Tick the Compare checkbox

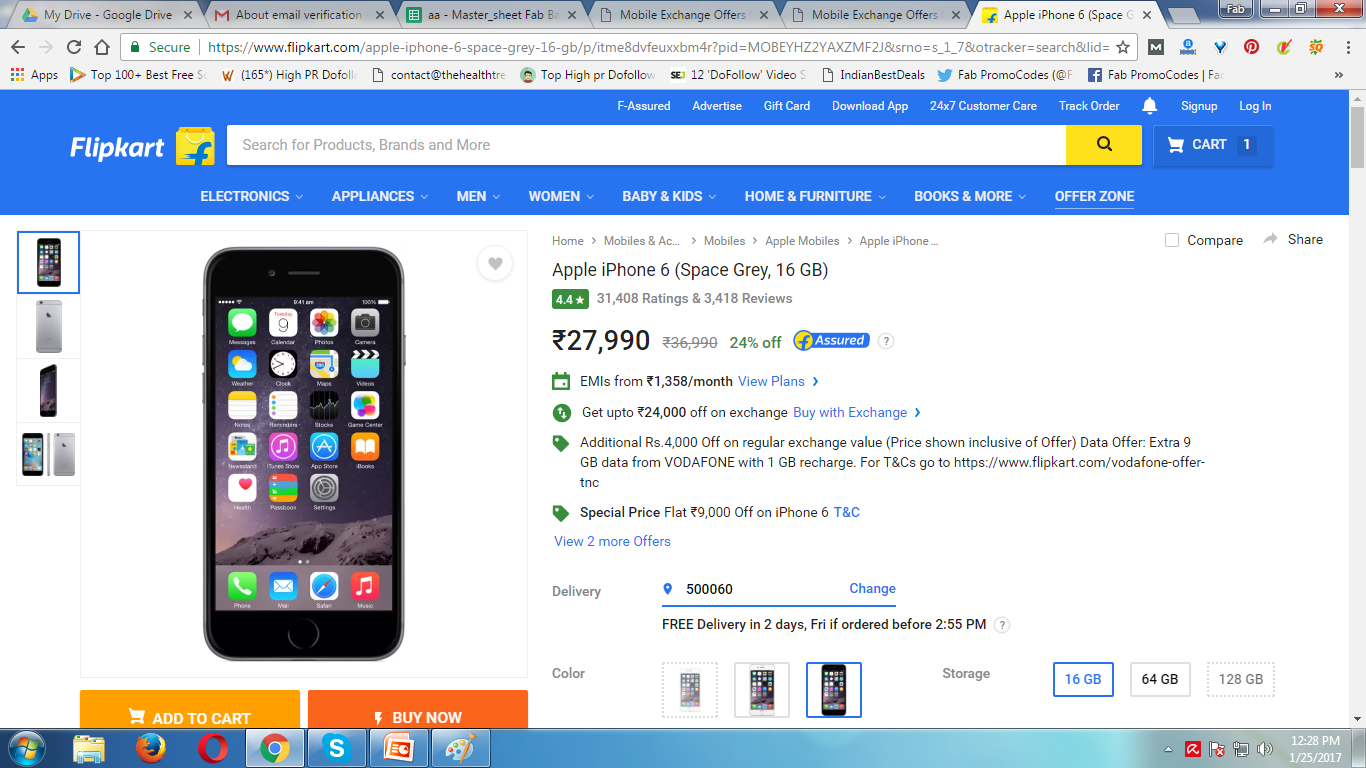1172,240
